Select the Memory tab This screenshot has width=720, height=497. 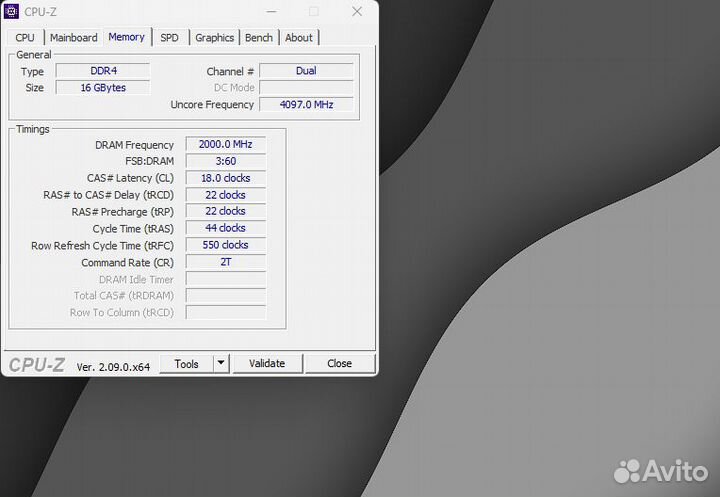(x=126, y=37)
